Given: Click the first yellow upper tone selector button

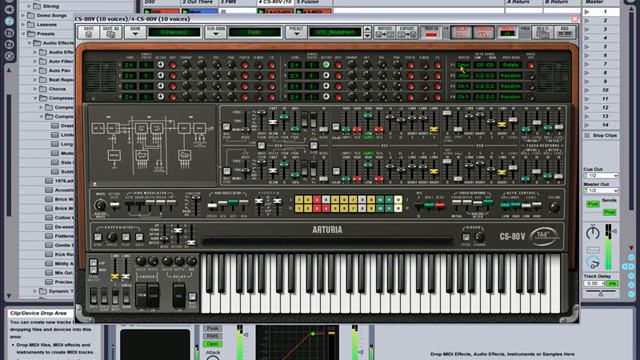Looking at the screenshot, I should pyautogui.click(x=299, y=200).
